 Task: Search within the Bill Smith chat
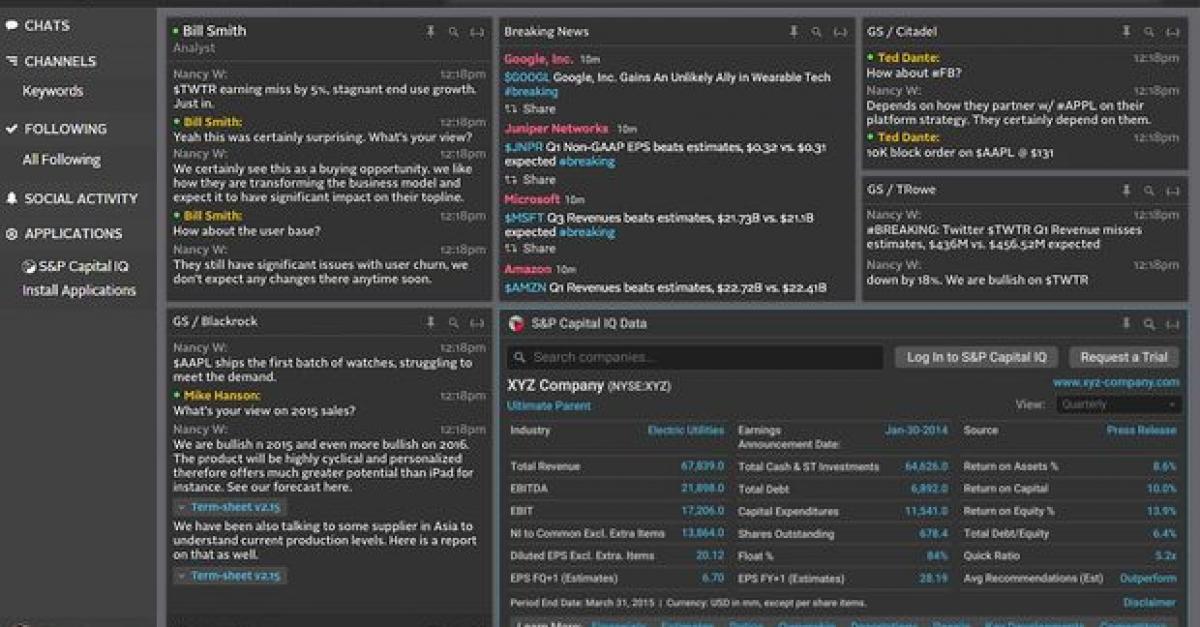pyautogui.click(x=454, y=32)
